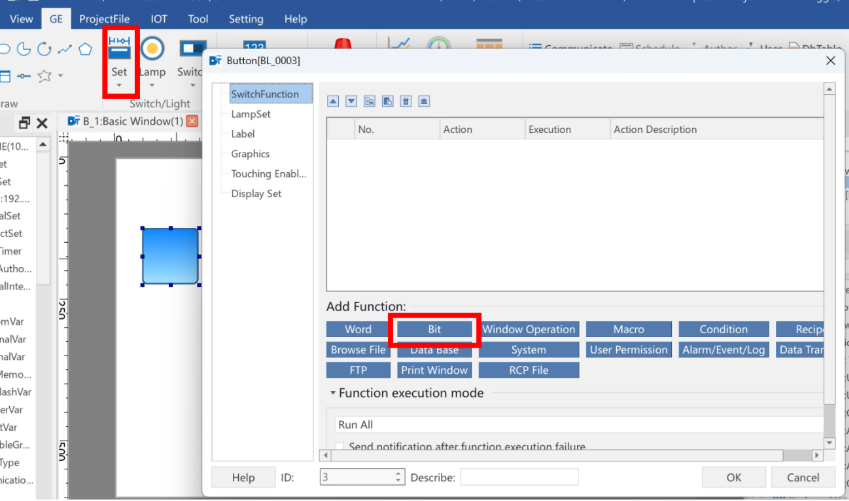Select LampSet in the dialog tree
Image resolution: width=849 pixels, height=501 pixels.
pyautogui.click(x=251, y=114)
